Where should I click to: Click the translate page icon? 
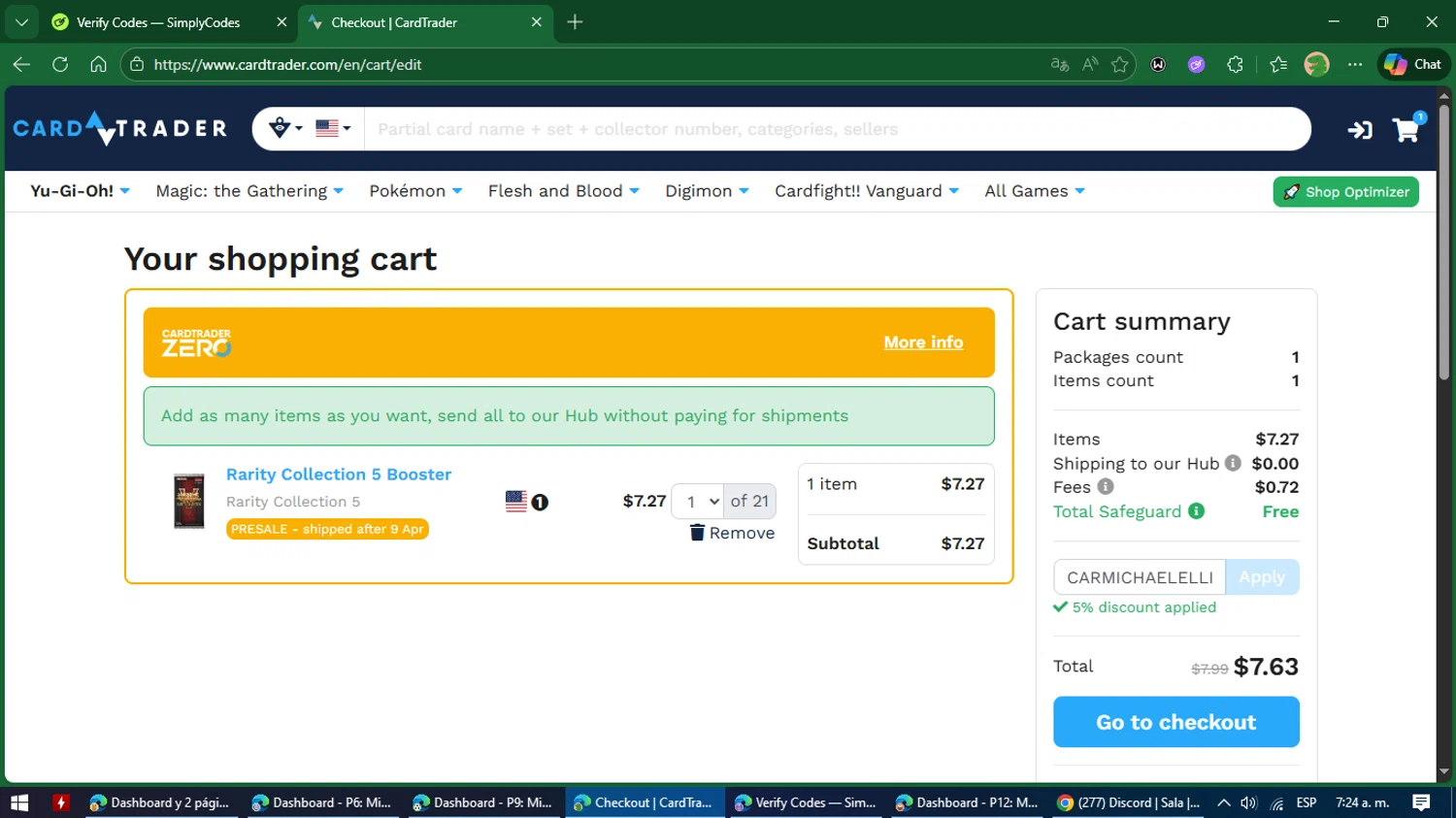(x=1060, y=64)
